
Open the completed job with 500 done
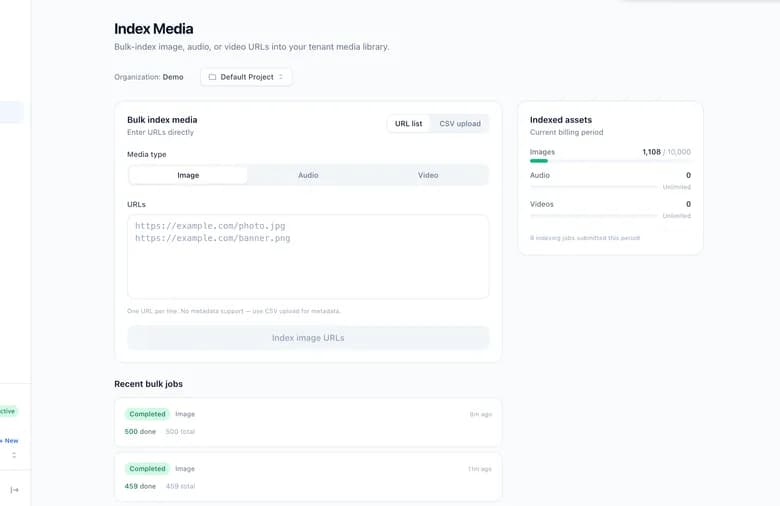pos(308,422)
